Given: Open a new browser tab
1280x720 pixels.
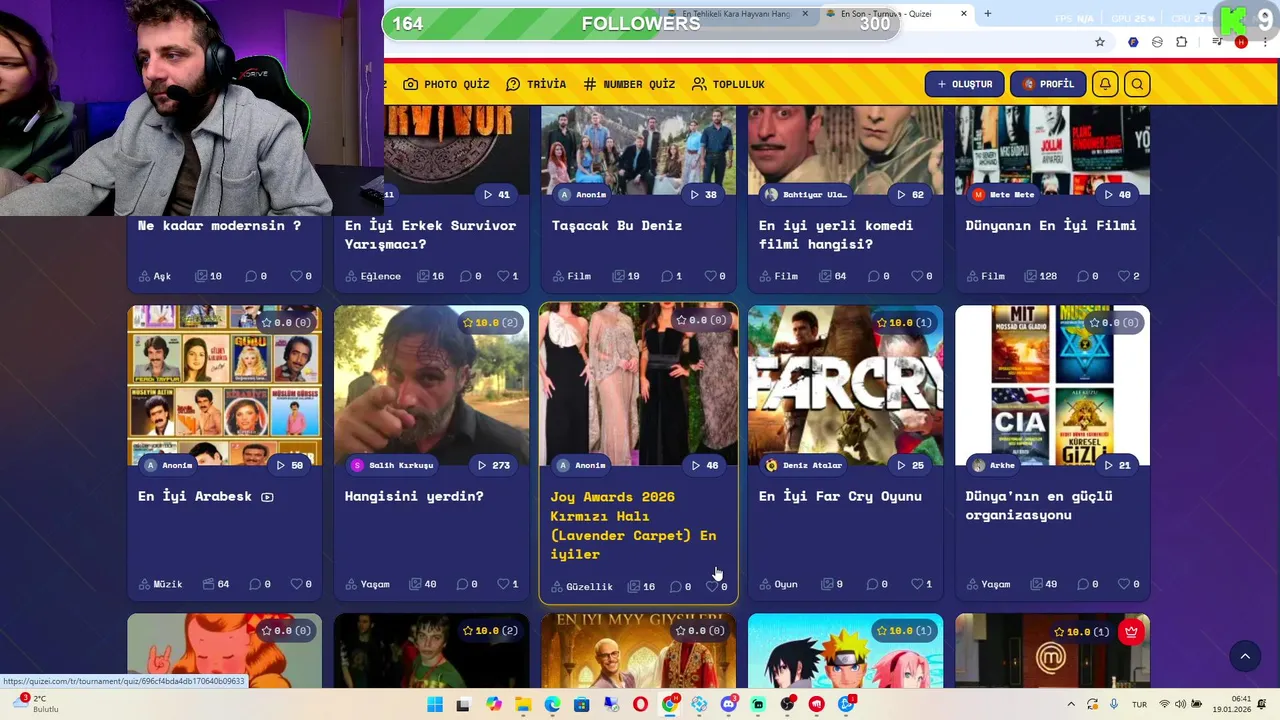Looking at the screenshot, I should [x=988, y=14].
